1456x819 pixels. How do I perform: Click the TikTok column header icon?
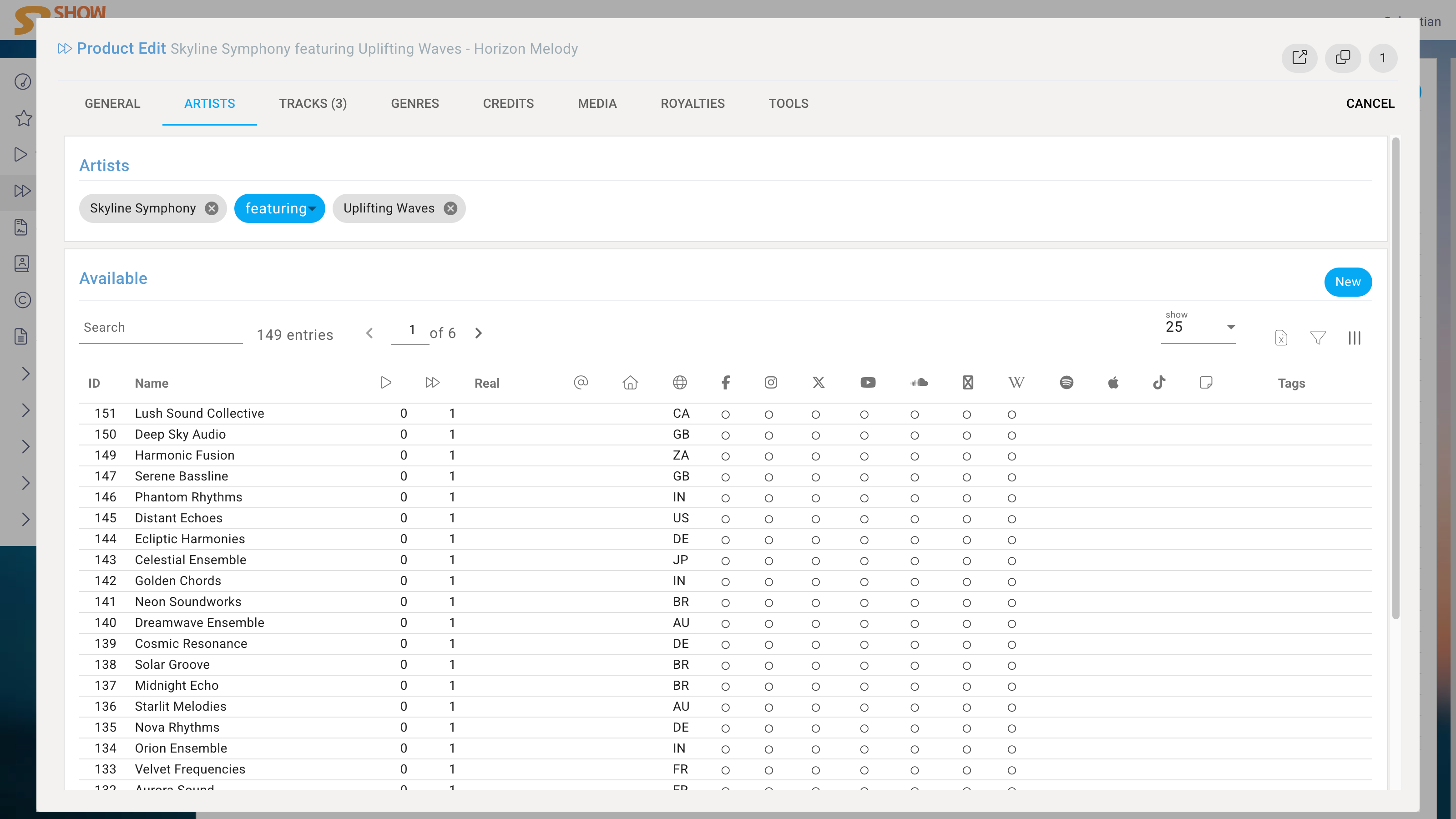click(x=1159, y=383)
